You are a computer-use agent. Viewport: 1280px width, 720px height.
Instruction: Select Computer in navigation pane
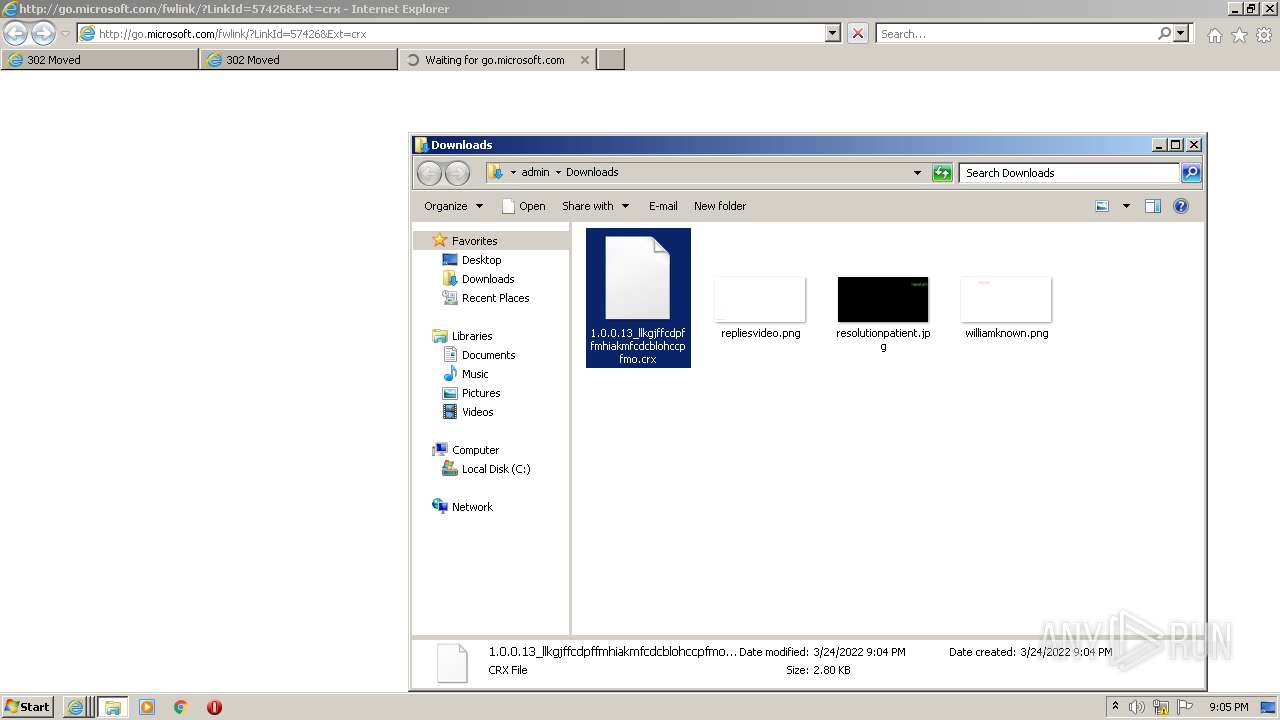[x=475, y=450]
